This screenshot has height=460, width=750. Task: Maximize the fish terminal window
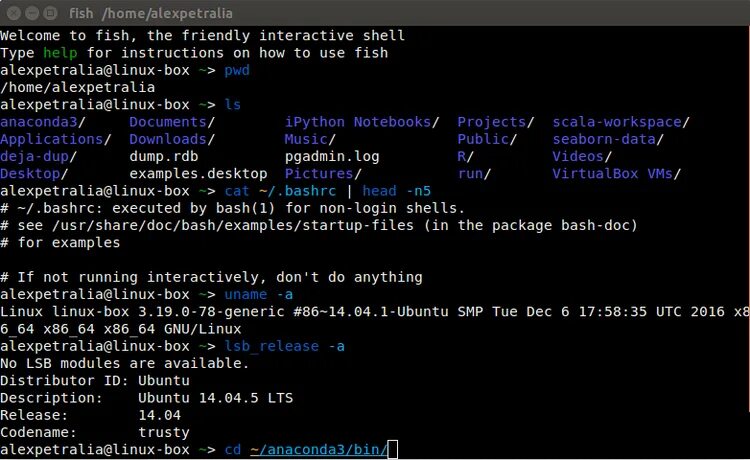point(50,13)
